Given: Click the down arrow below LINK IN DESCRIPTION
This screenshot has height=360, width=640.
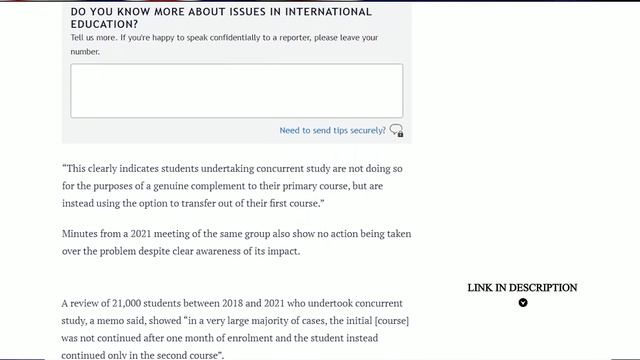Looking at the screenshot, I should click(x=523, y=303).
